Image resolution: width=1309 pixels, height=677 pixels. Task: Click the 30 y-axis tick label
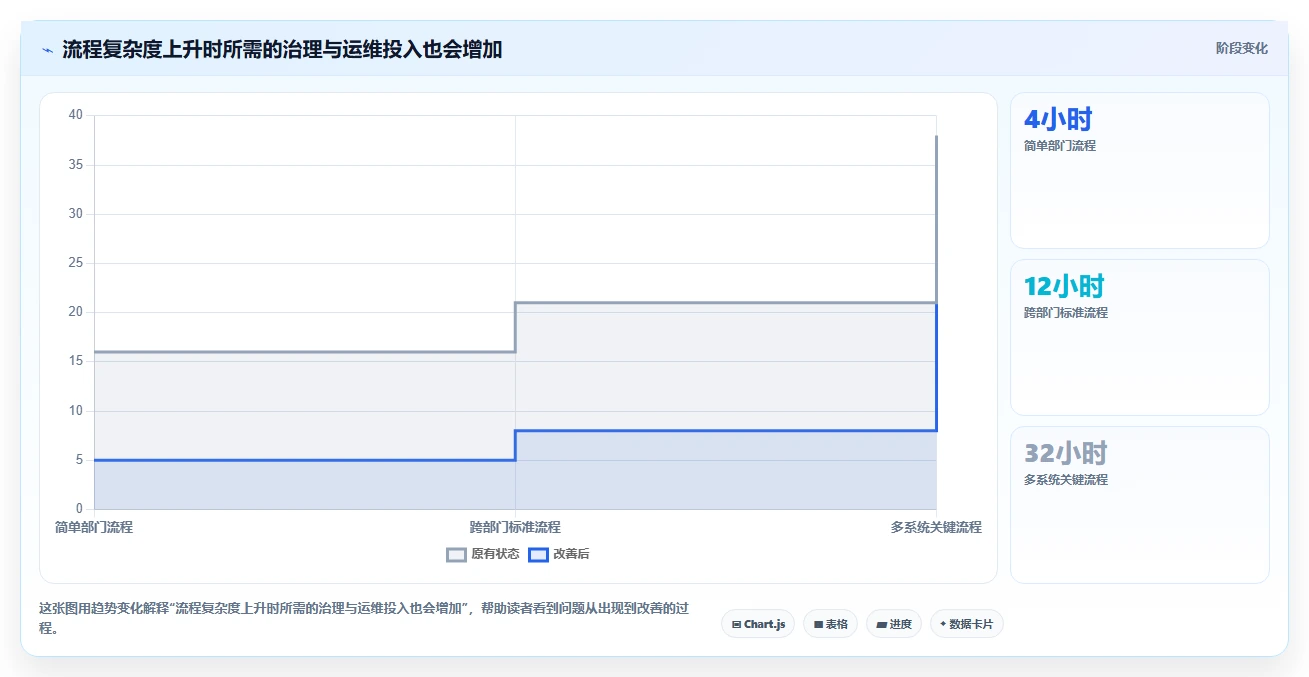tap(76, 213)
